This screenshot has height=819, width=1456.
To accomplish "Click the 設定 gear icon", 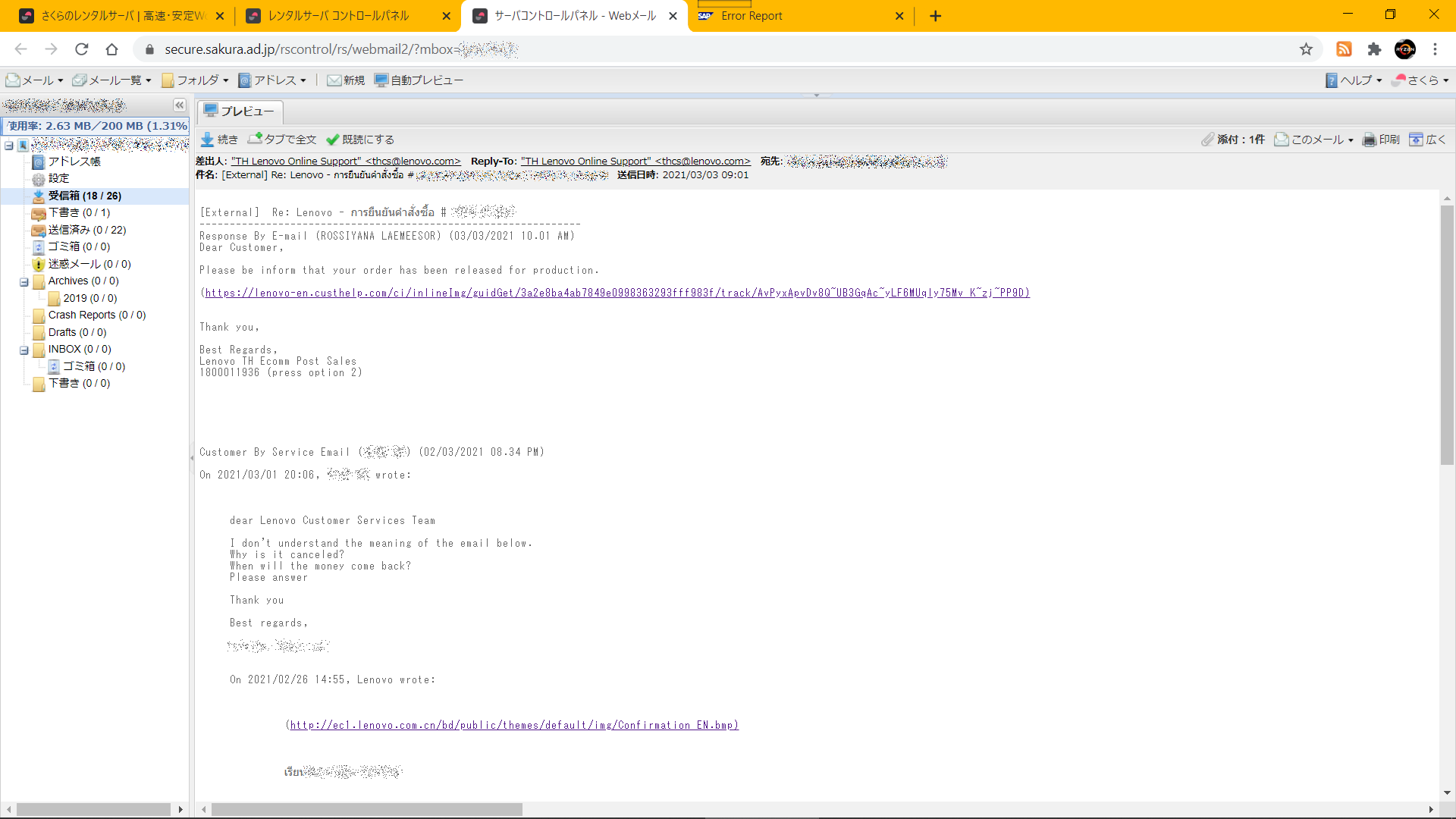I will tap(39, 180).
